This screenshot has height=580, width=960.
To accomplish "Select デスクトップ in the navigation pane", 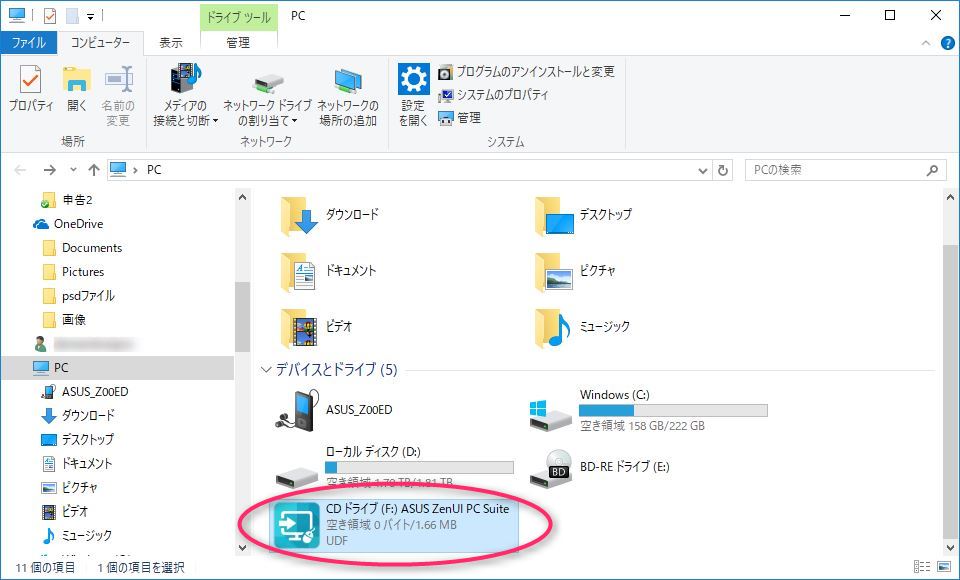I will 88,439.
